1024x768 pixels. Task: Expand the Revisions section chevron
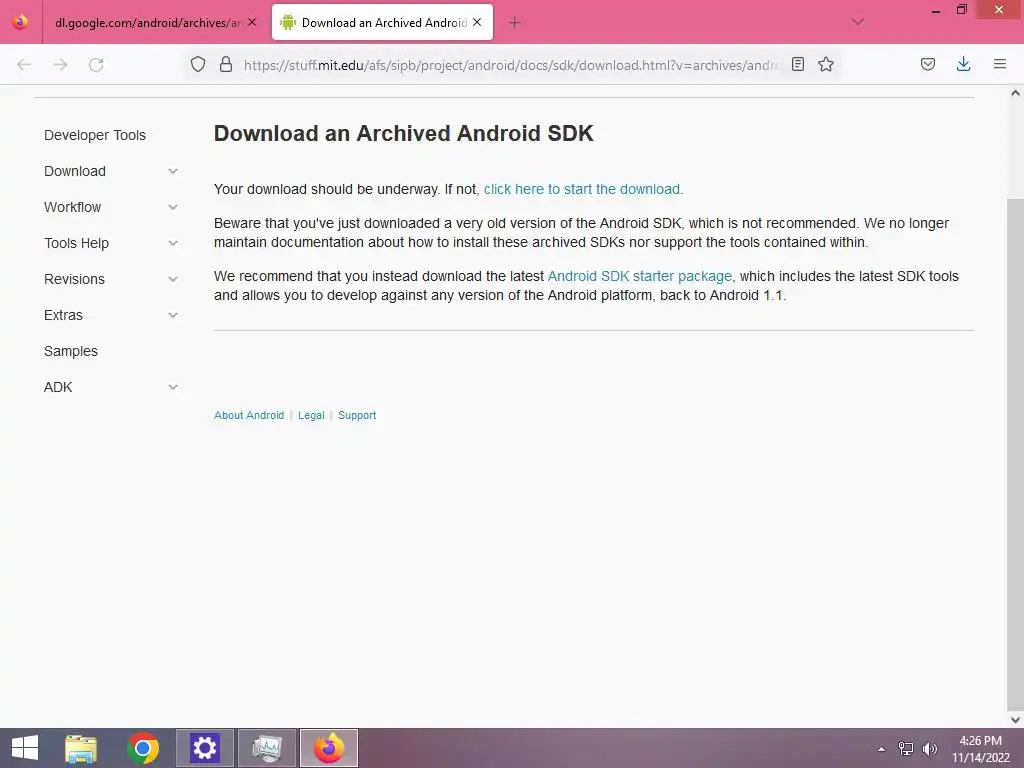[173, 279]
